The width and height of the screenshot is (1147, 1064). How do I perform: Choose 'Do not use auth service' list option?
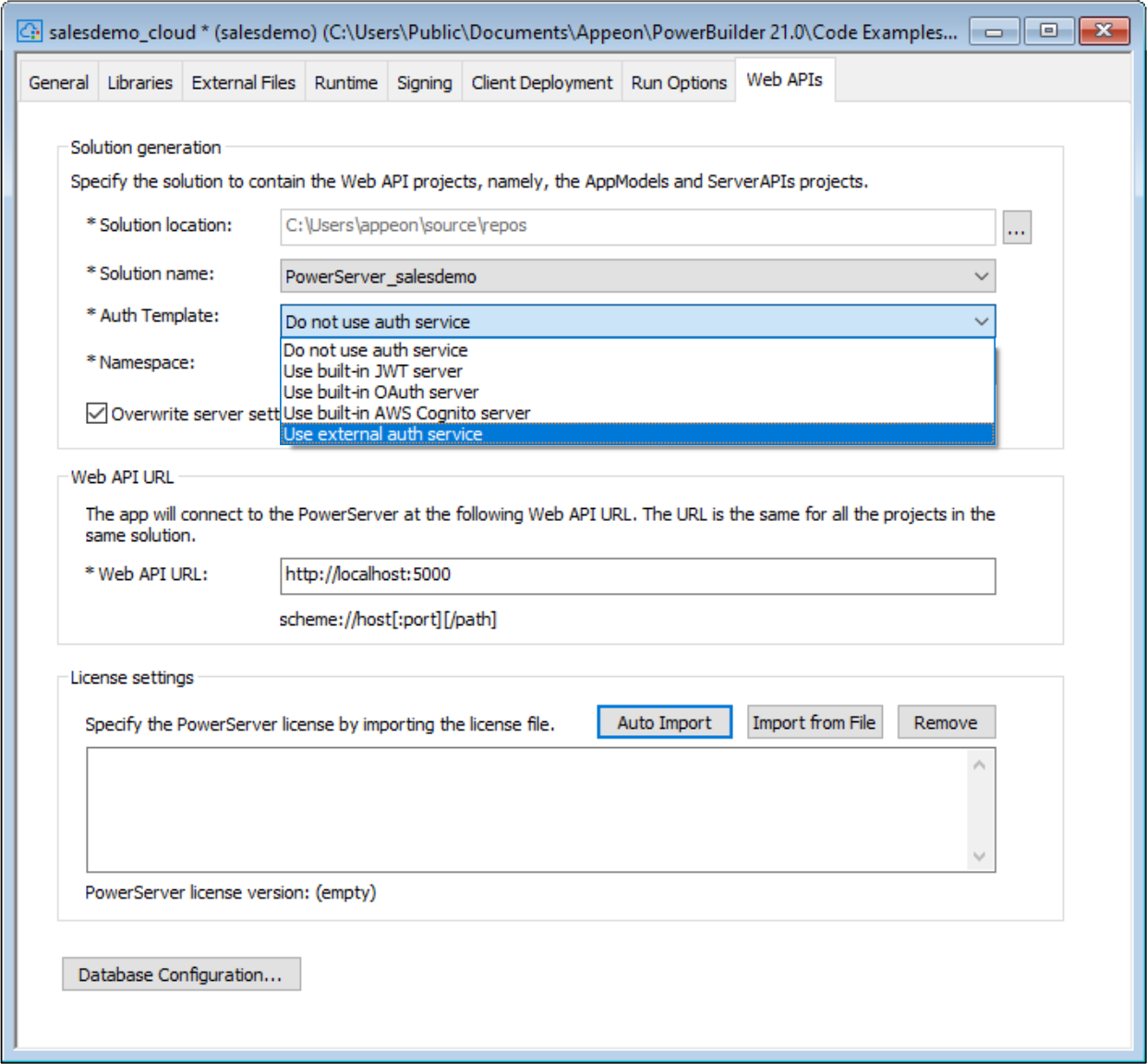(637, 350)
